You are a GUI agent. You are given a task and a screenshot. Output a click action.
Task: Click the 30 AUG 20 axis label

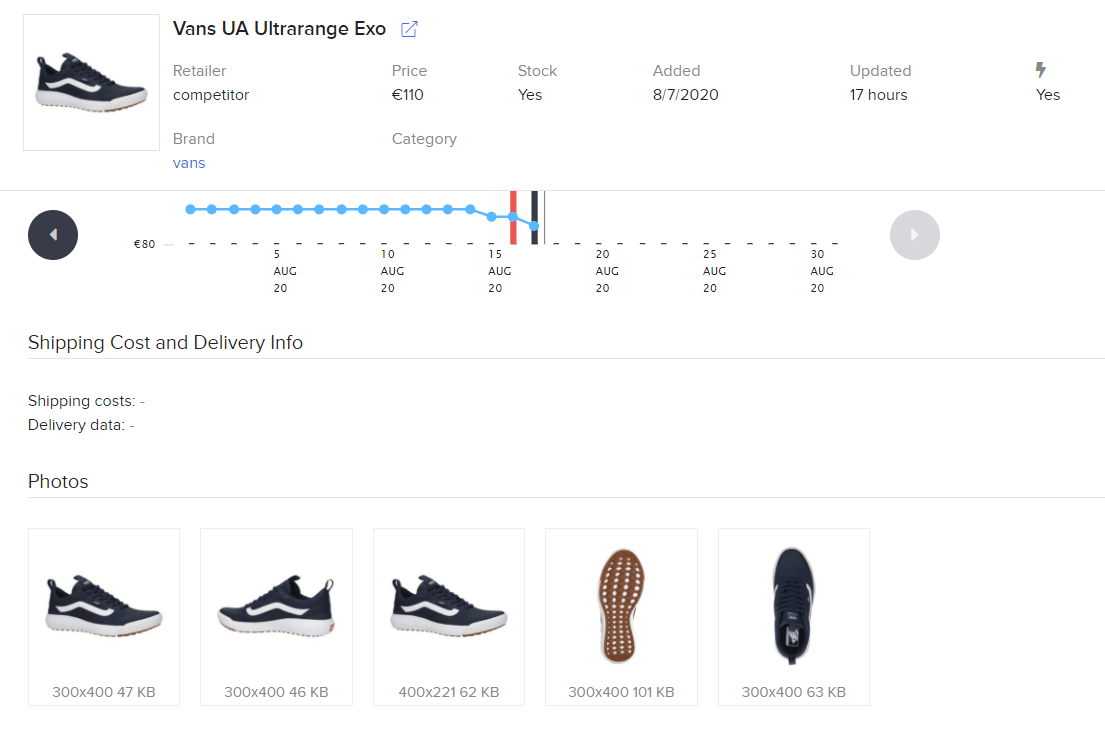821,271
